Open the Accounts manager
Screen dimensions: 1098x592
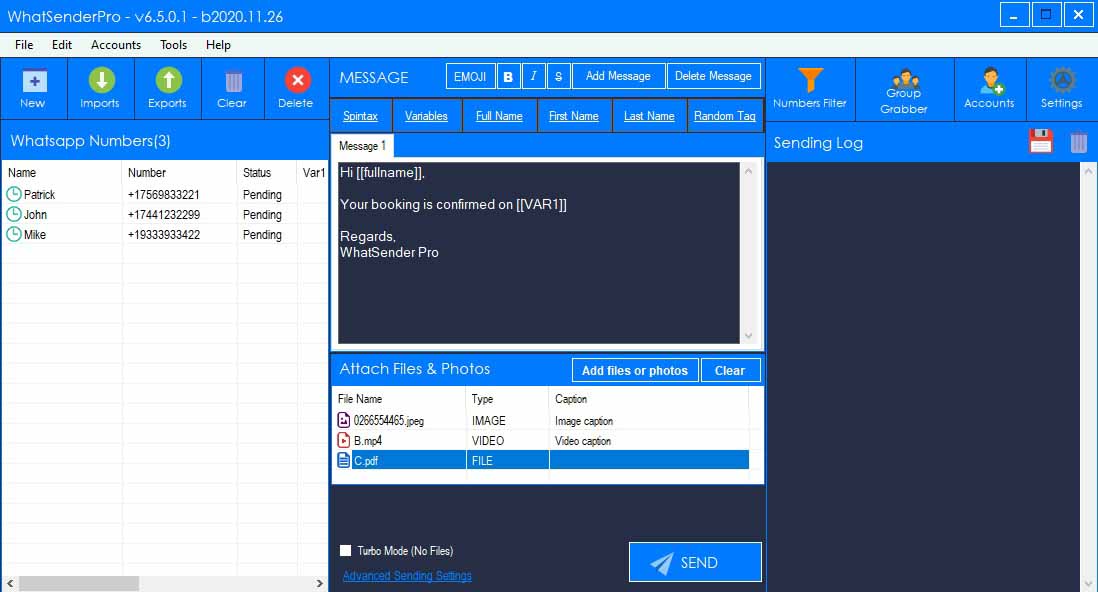[x=989, y=88]
